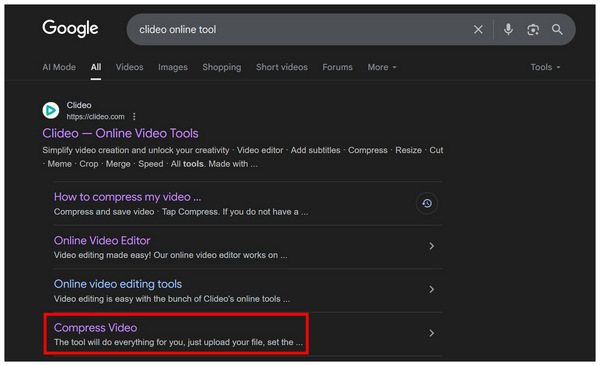Viewport: 600px width, 366px height.
Task: Switch to Short videos tab
Action: click(282, 67)
